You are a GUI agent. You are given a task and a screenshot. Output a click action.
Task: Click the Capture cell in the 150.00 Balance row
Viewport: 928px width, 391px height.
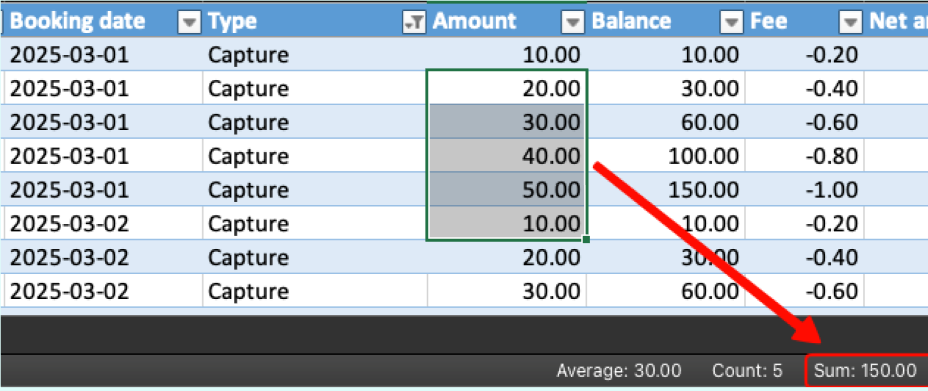(x=315, y=189)
